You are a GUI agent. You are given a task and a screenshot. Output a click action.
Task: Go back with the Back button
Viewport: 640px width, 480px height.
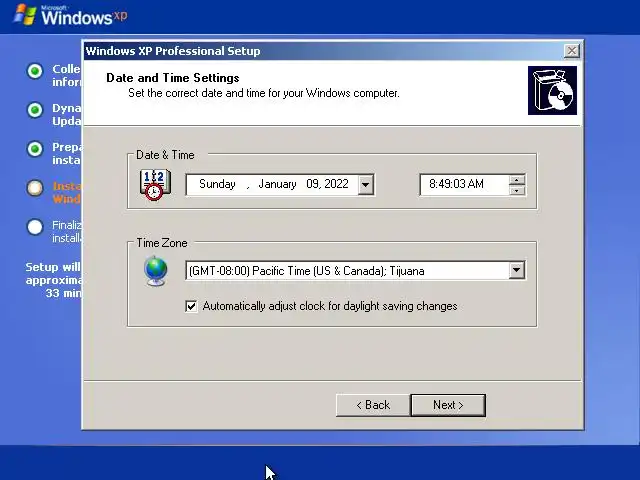(373, 405)
